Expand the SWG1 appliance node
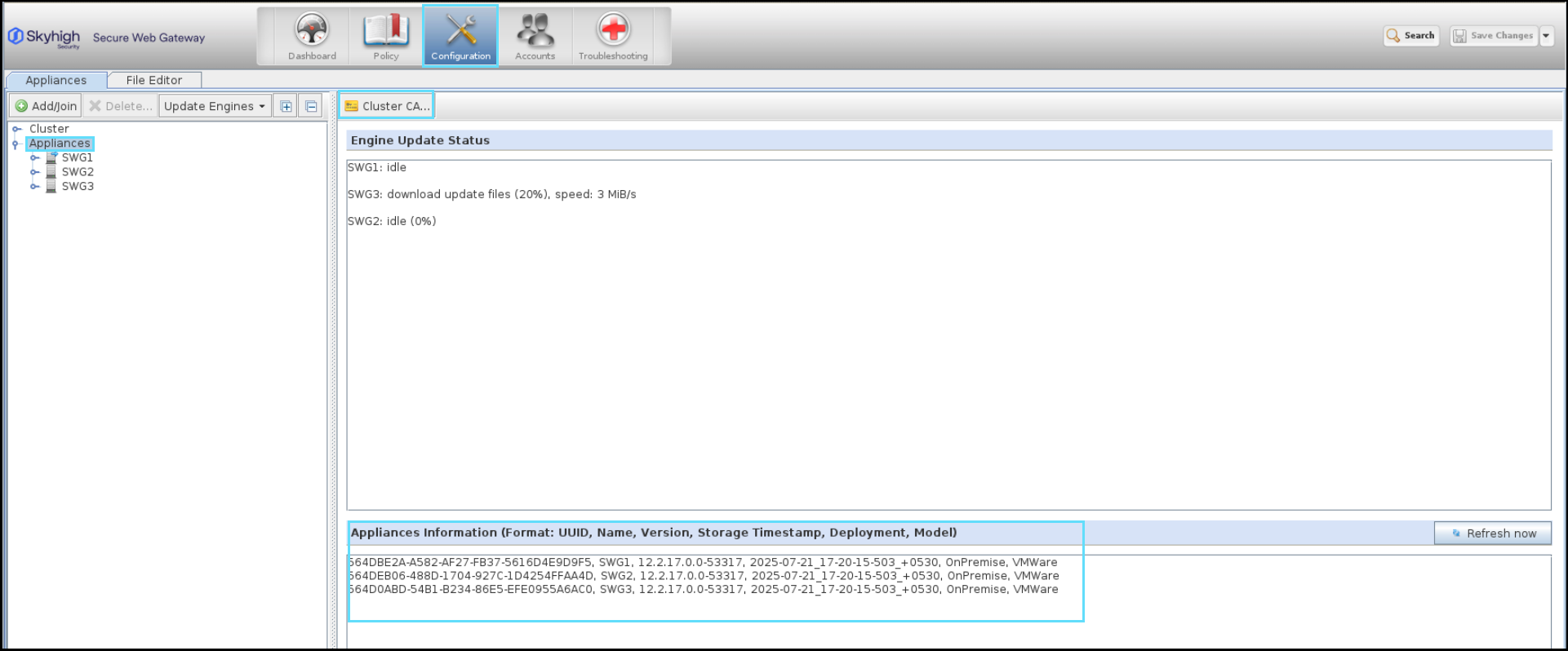 point(34,158)
